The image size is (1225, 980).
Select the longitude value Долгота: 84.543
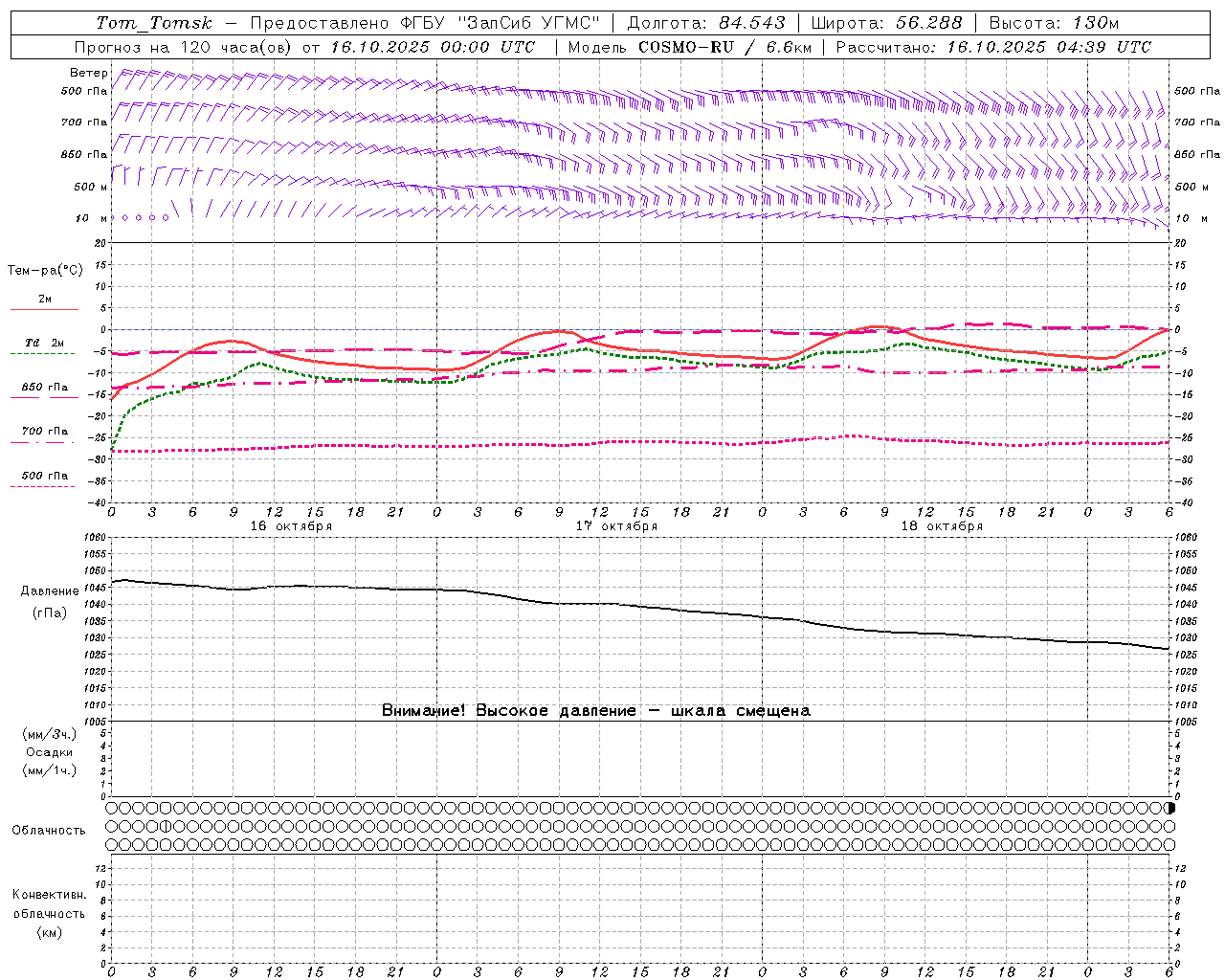click(x=706, y=23)
